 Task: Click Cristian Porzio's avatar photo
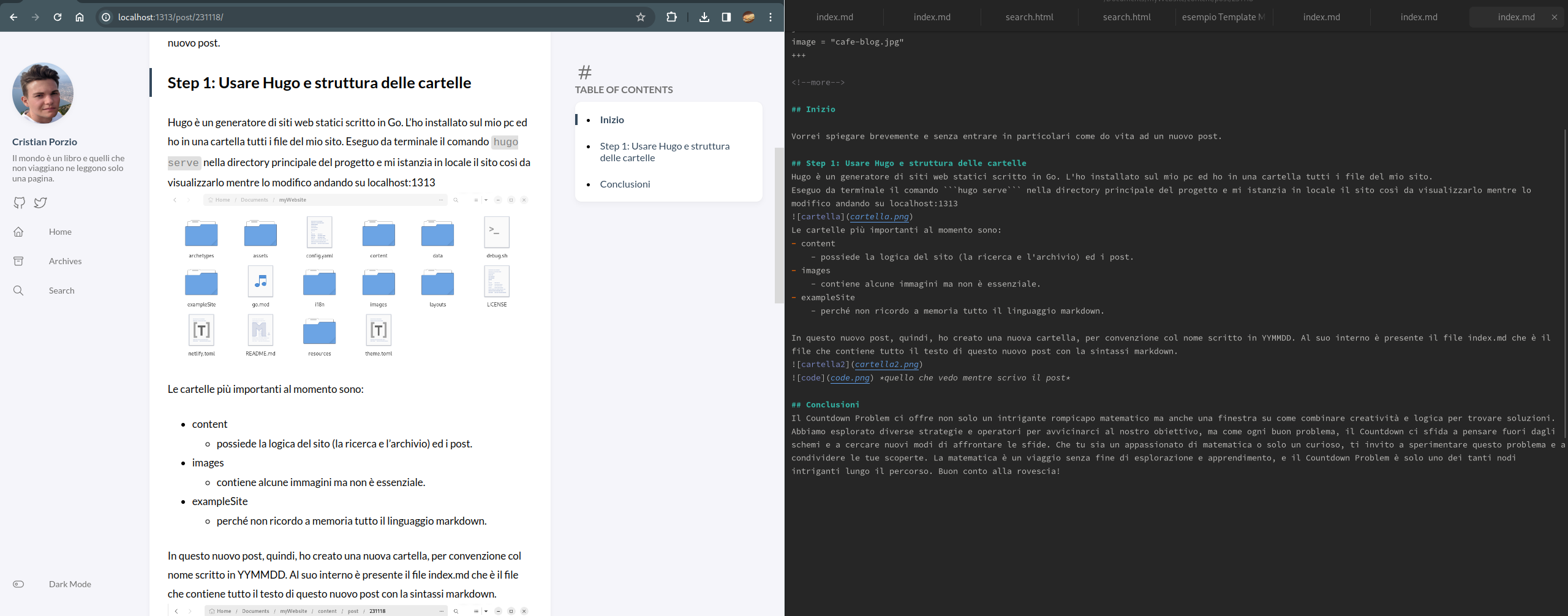click(x=43, y=93)
